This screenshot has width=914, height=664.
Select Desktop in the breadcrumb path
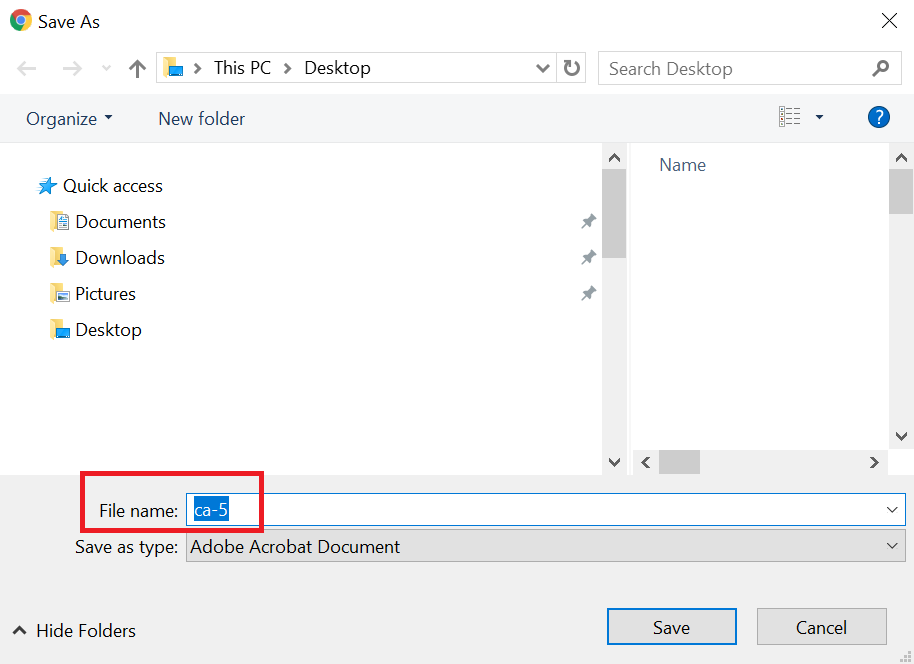(337, 67)
